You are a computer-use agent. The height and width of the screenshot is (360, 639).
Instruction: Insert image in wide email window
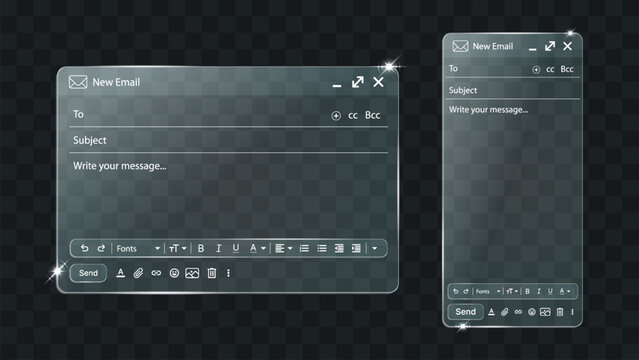pos(192,273)
